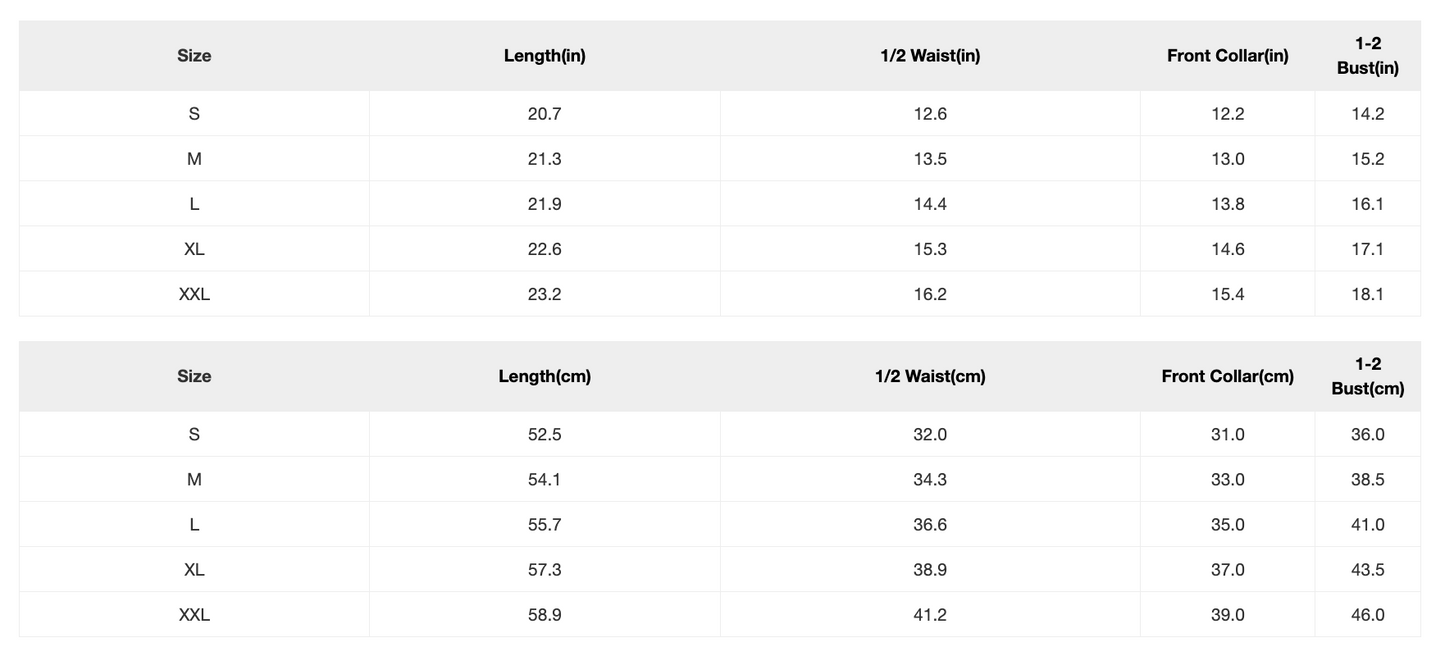Click the 52.5 length cell
Screen dimensions: 1445x656
click(x=544, y=435)
